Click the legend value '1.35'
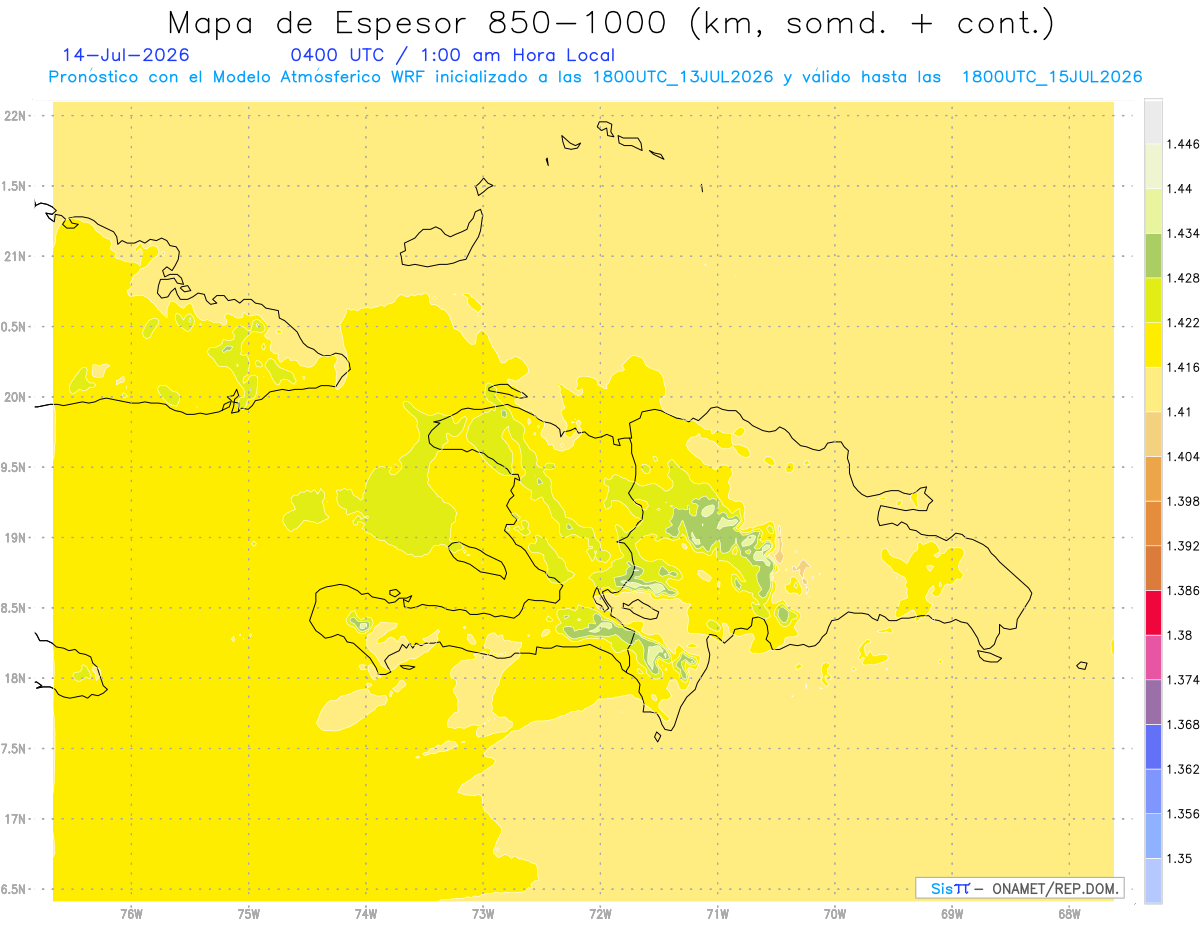The width and height of the screenshot is (1200, 927). (1180, 858)
